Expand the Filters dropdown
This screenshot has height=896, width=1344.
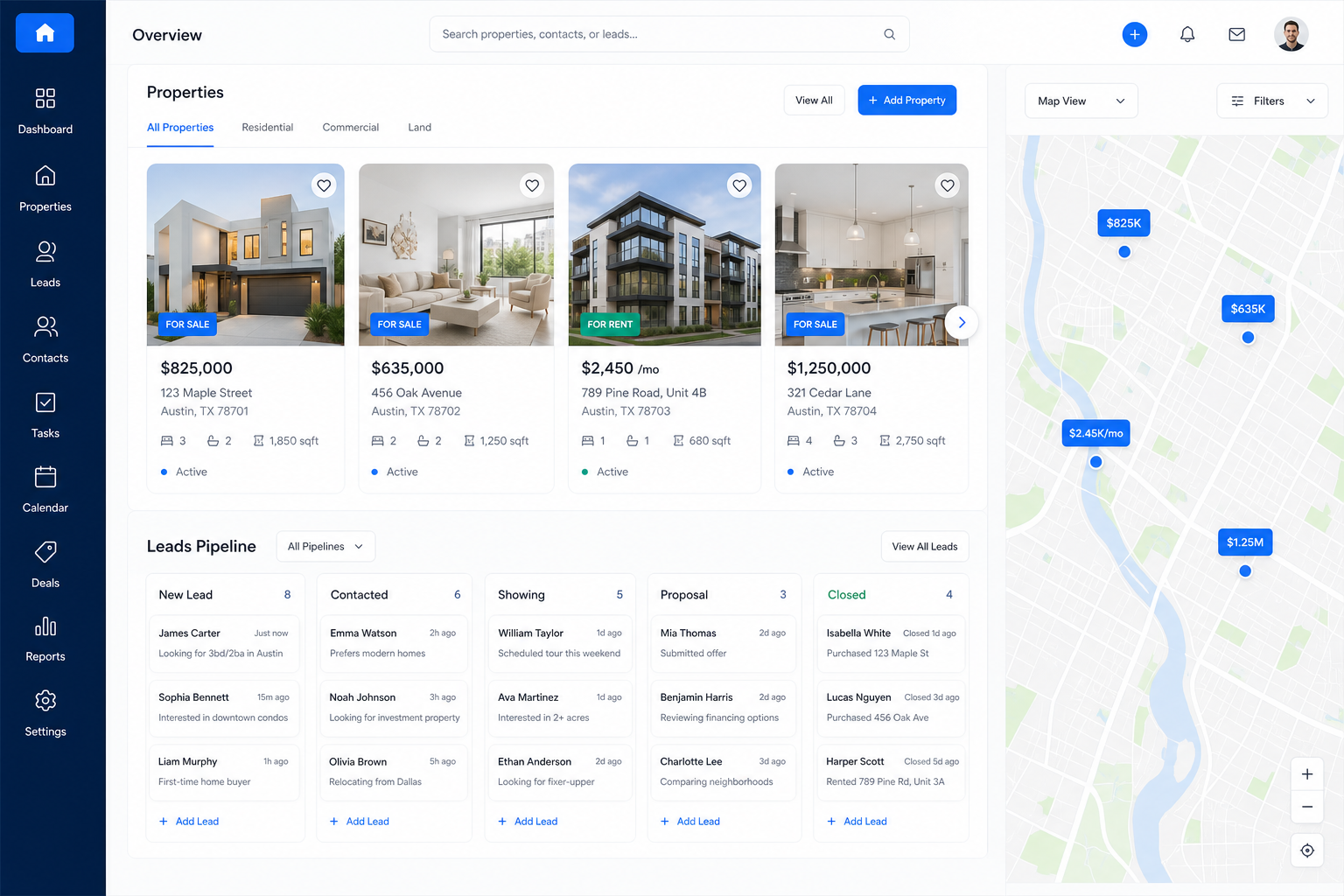coord(1272,101)
